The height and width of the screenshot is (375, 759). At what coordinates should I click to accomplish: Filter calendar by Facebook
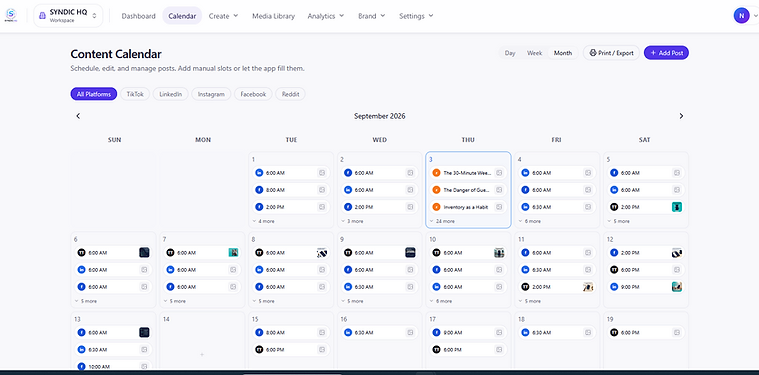coord(253,94)
